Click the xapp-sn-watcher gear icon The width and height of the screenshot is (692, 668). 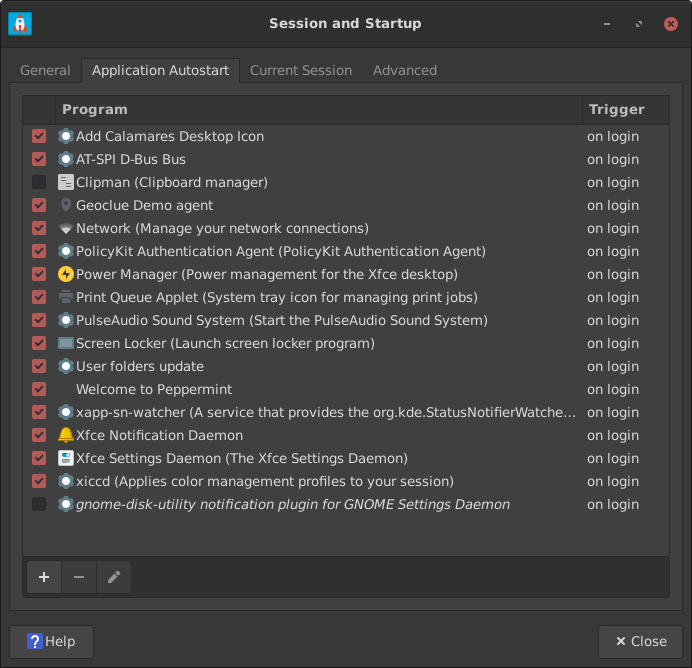pyautogui.click(x=66, y=412)
